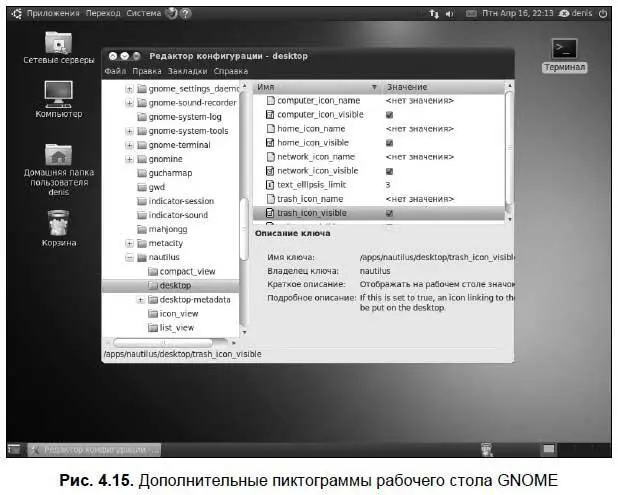The width and height of the screenshot is (618, 495).
Task: Open the Файл menu
Action: click(x=115, y=71)
